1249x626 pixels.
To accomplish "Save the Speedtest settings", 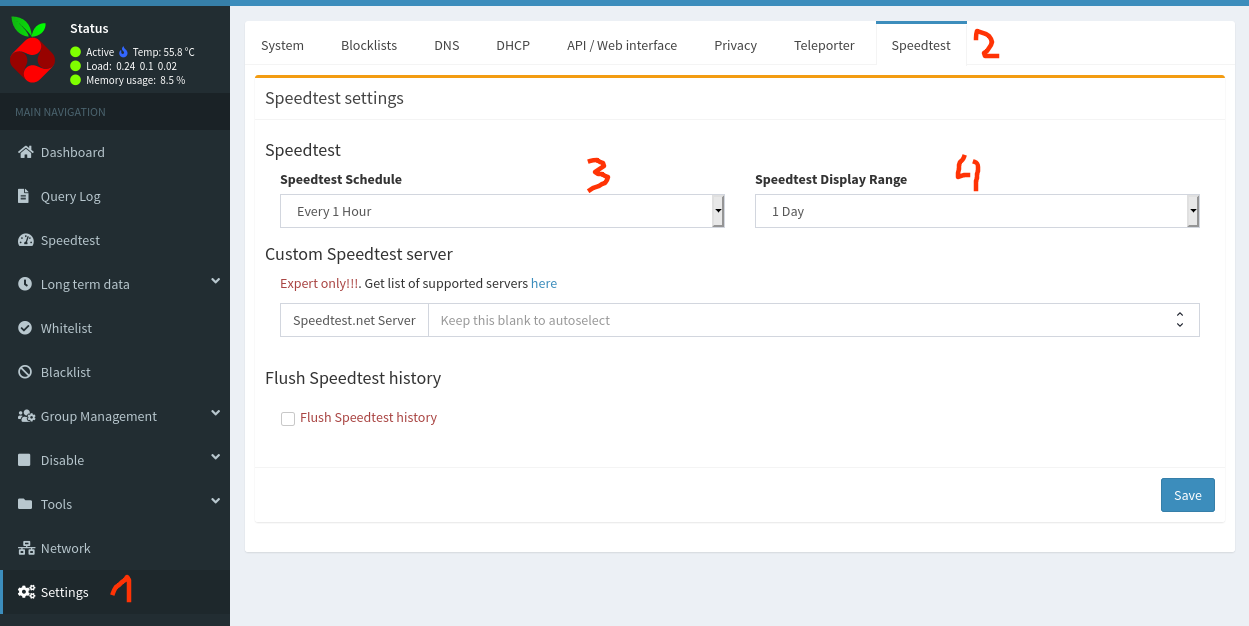I will [x=1188, y=495].
